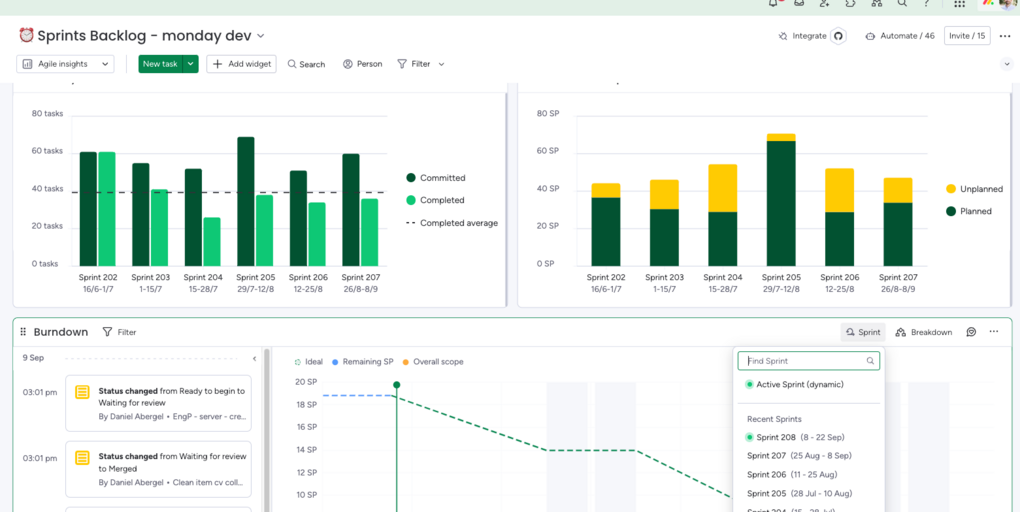The image size is (1020, 512).
Task: Open the user profile avatar
Action: click(x=1009, y=3)
